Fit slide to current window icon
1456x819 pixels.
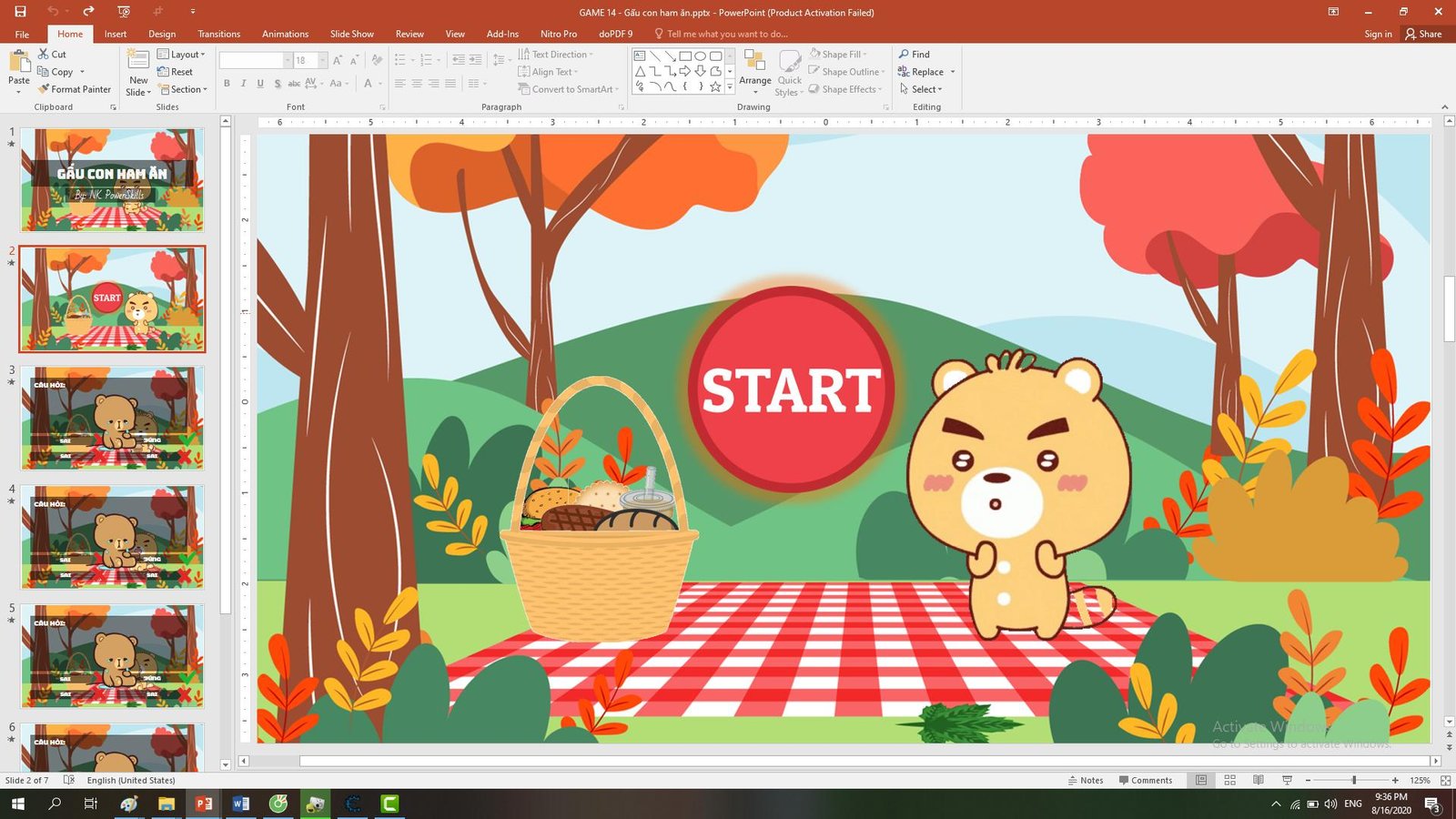coord(1445,780)
